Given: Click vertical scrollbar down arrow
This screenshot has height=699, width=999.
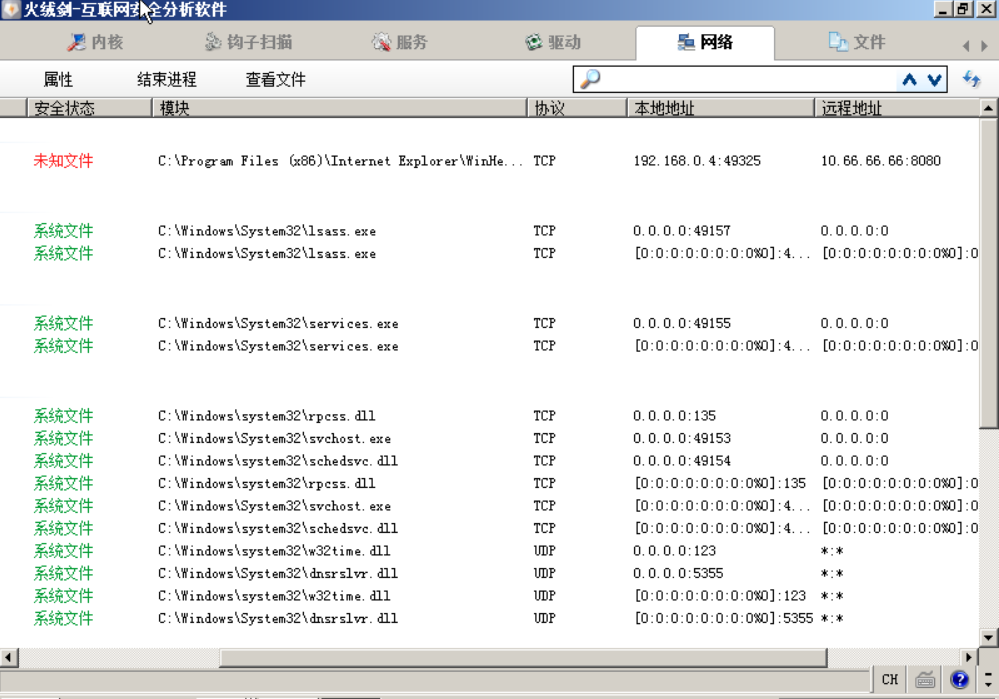Looking at the screenshot, I should pos(988,637).
